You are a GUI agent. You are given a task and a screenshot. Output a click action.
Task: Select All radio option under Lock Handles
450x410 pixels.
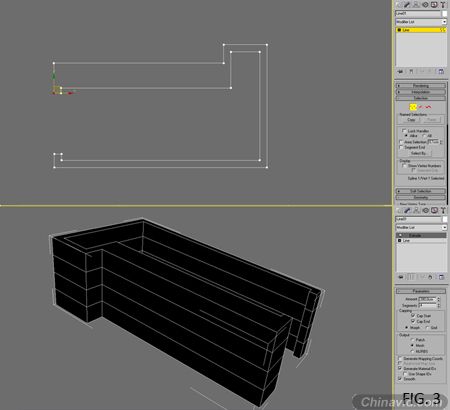(x=424, y=136)
